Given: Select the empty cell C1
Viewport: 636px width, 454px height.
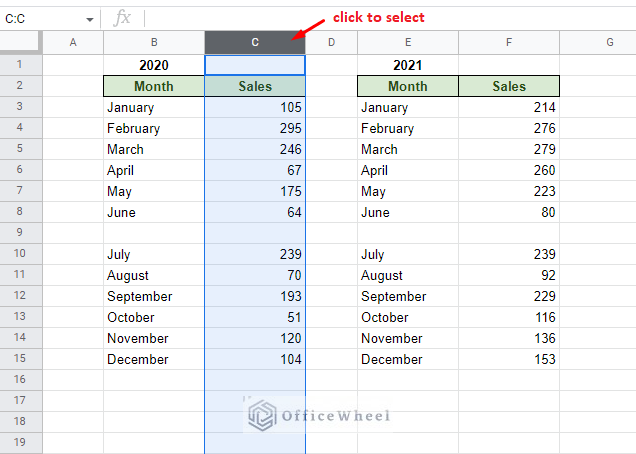Looking at the screenshot, I should [255, 65].
